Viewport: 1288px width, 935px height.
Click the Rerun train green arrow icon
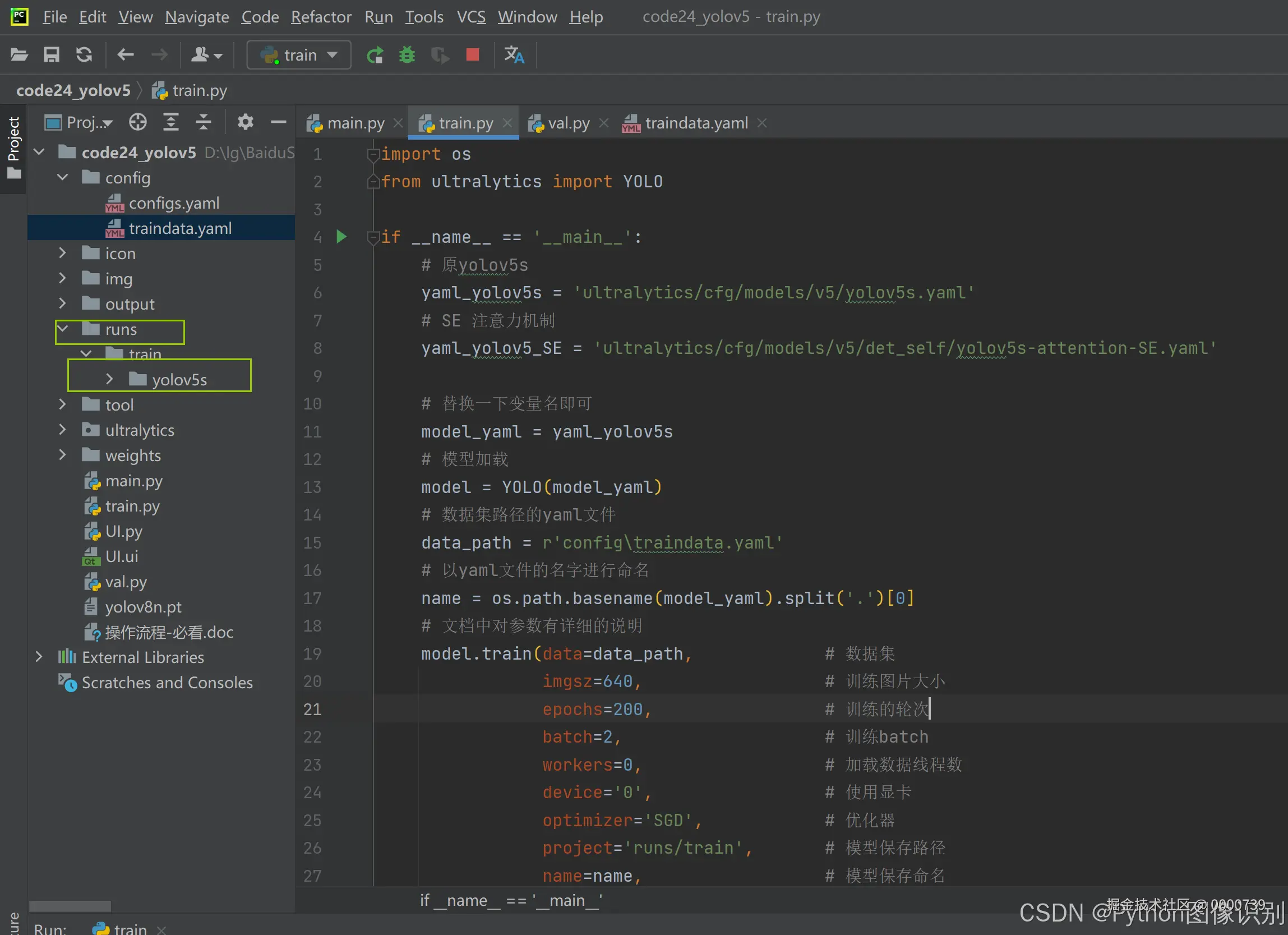tap(375, 55)
